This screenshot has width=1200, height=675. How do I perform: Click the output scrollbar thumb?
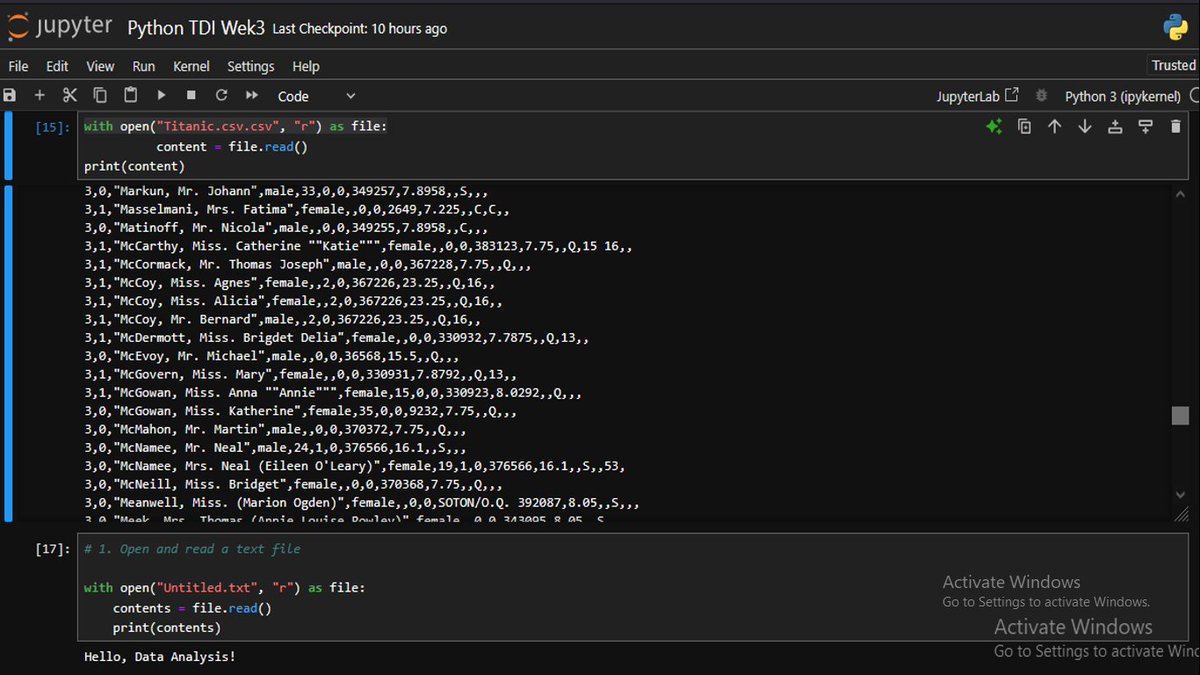click(1180, 416)
